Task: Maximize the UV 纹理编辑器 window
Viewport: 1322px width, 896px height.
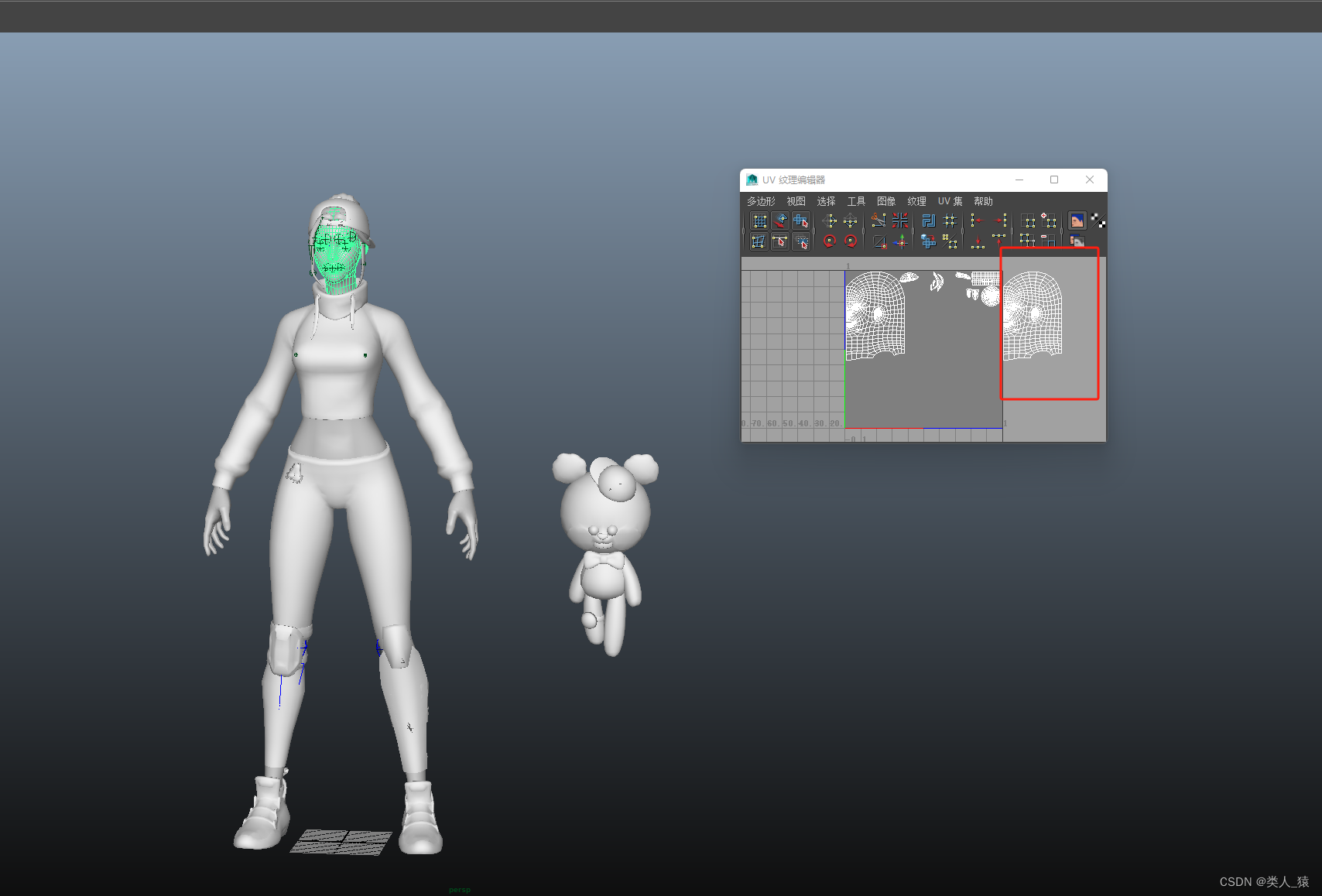Action: coord(1054,180)
